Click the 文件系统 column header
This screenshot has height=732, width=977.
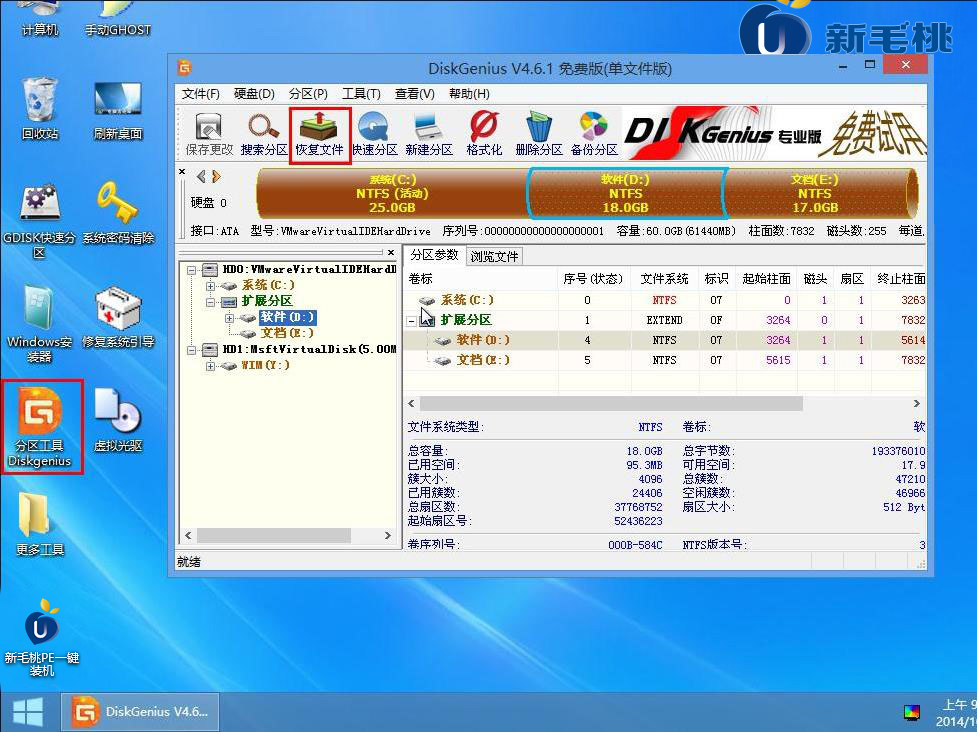pos(664,278)
